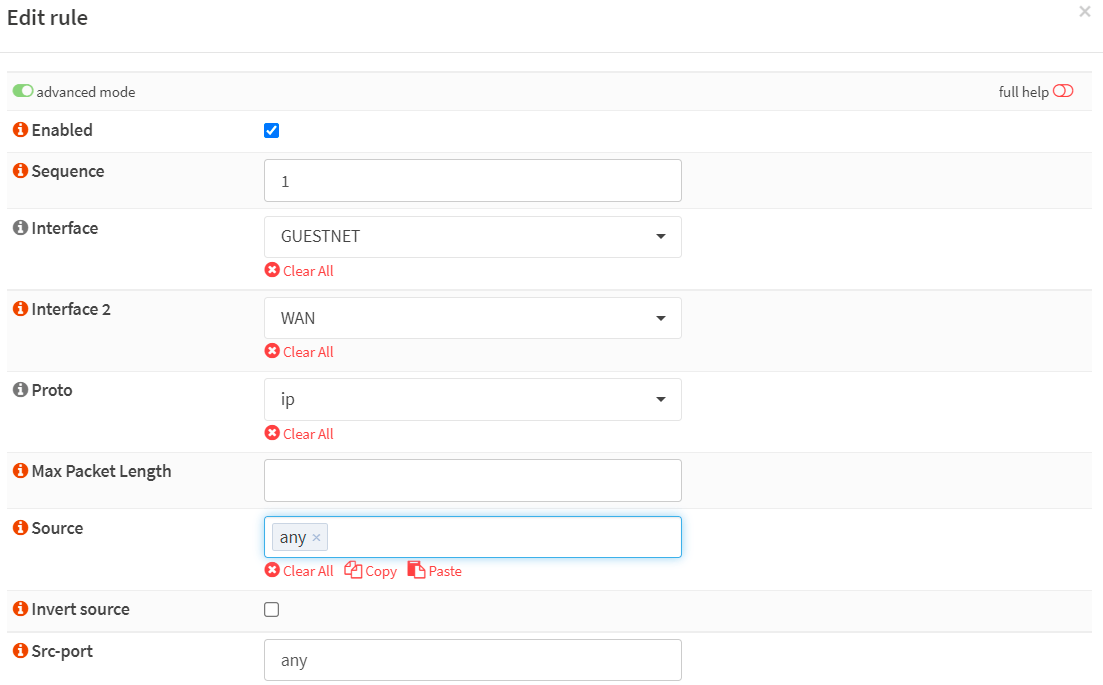Check the Invert source checkbox
This screenshot has height=685, width=1103.
[x=272, y=609]
